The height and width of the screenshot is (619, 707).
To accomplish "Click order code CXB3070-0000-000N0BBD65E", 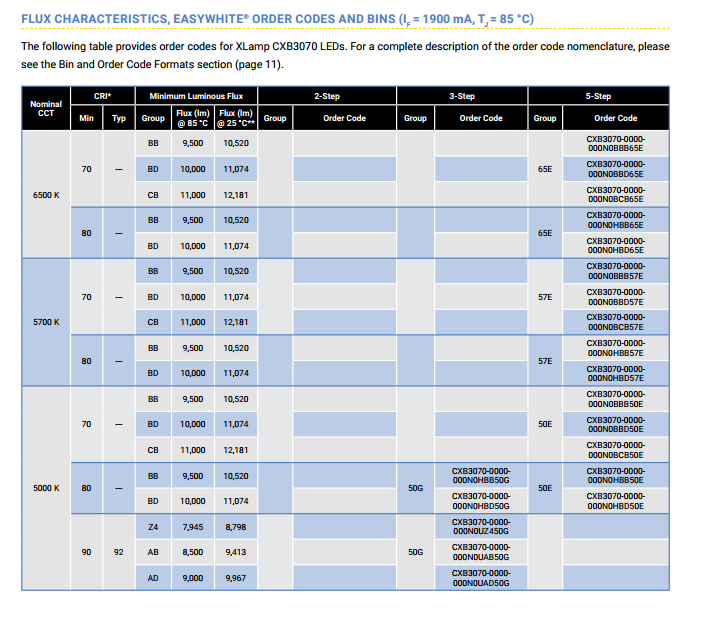I will point(615,169).
